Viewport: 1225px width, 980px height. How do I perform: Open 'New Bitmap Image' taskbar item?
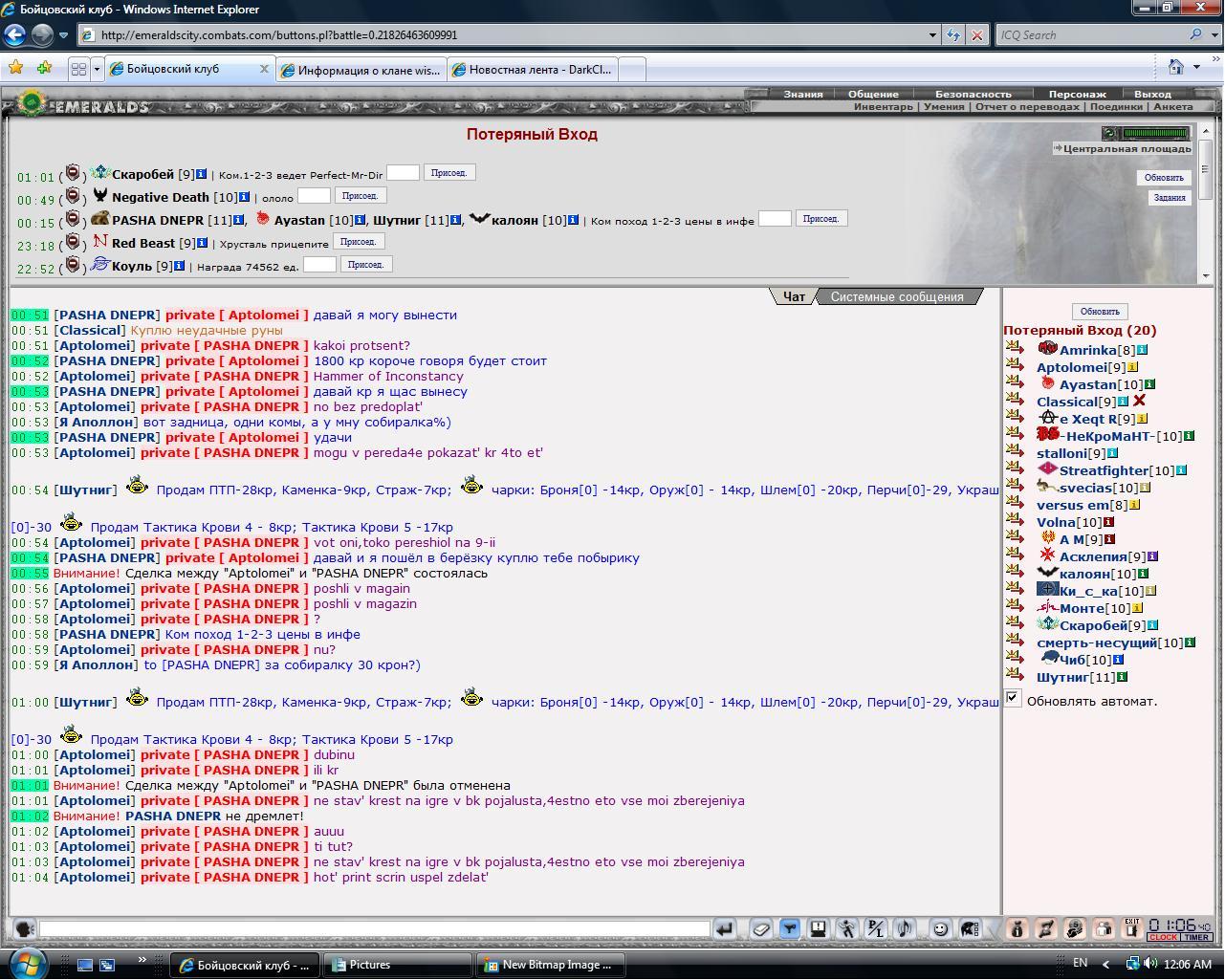point(551,965)
